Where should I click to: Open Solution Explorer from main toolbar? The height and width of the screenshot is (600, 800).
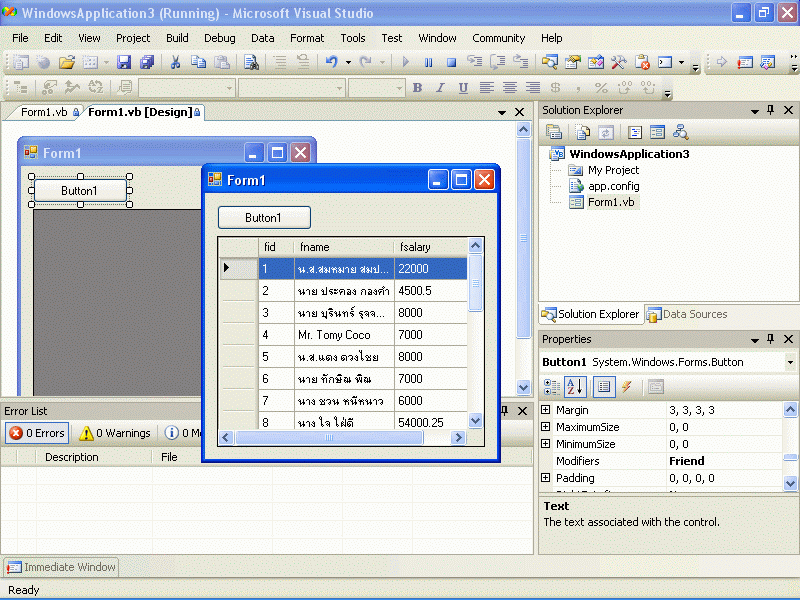tap(549, 62)
